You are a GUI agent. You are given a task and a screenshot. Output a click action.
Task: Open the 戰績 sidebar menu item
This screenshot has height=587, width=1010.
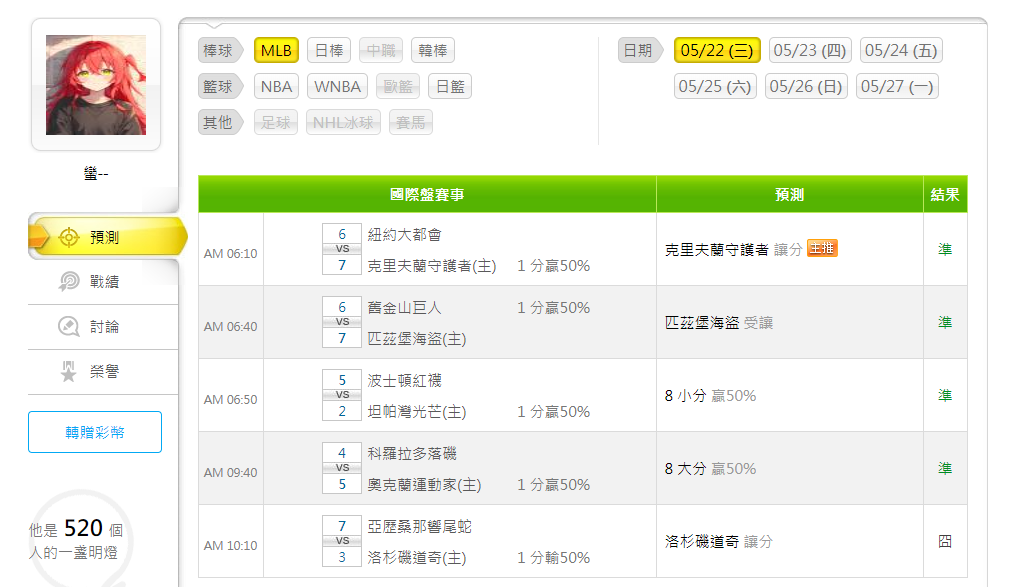pyautogui.click(x=103, y=282)
